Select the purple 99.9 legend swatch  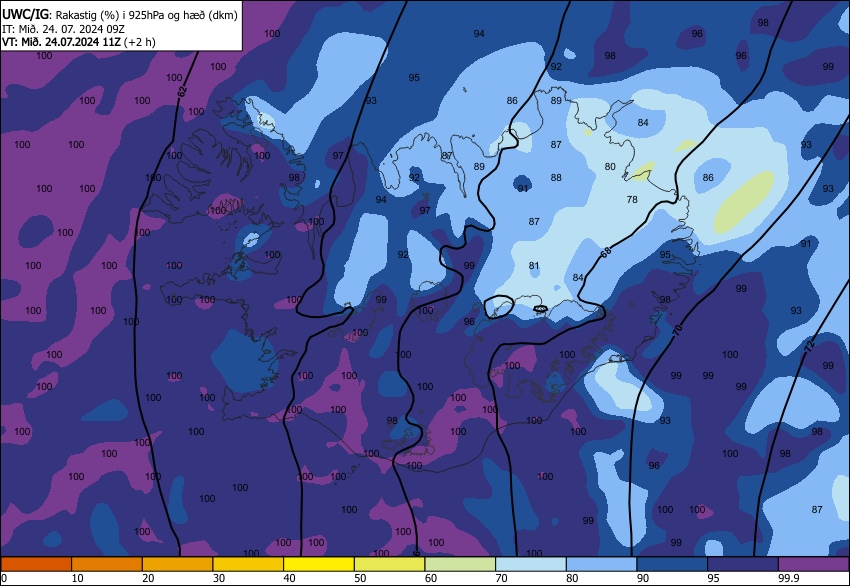(x=814, y=564)
